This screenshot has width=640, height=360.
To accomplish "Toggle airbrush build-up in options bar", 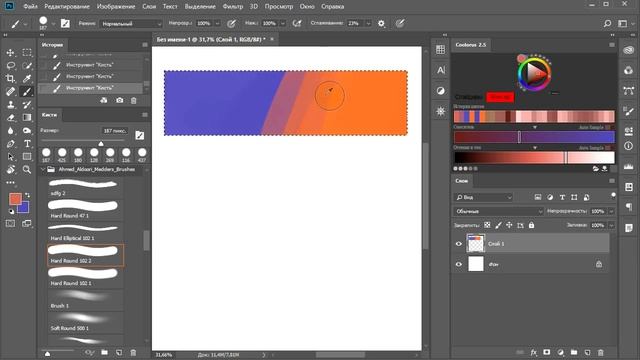I will click(x=297, y=24).
